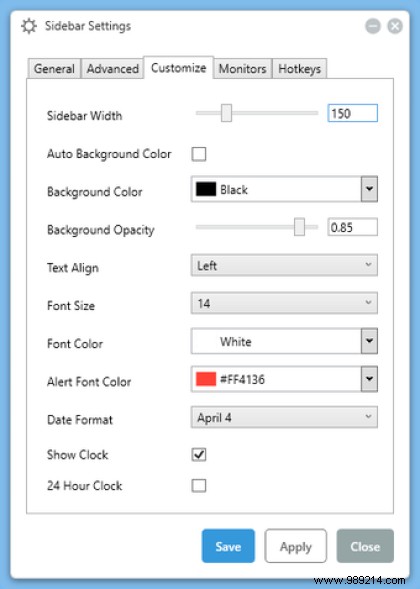Click the Sidebar Settings title text
Screen dimensions: 420x589
(88, 26)
